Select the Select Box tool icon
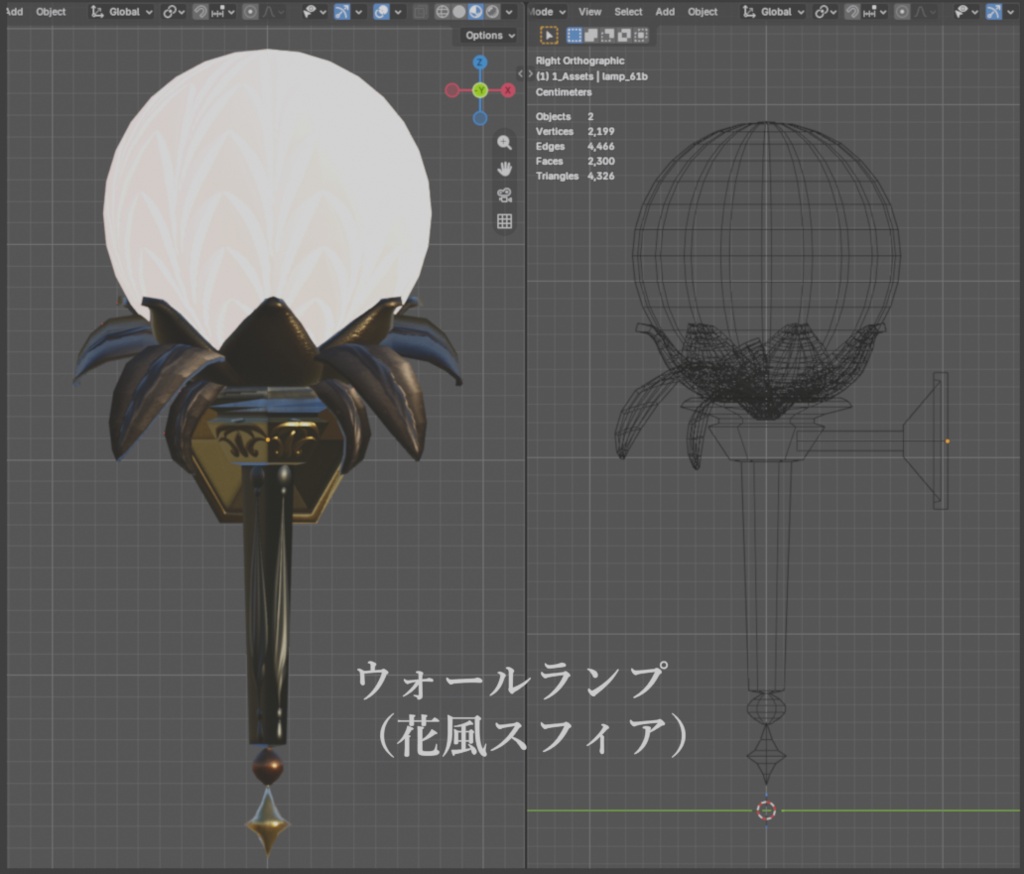The image size is (1024, 874). coord(549,35)
